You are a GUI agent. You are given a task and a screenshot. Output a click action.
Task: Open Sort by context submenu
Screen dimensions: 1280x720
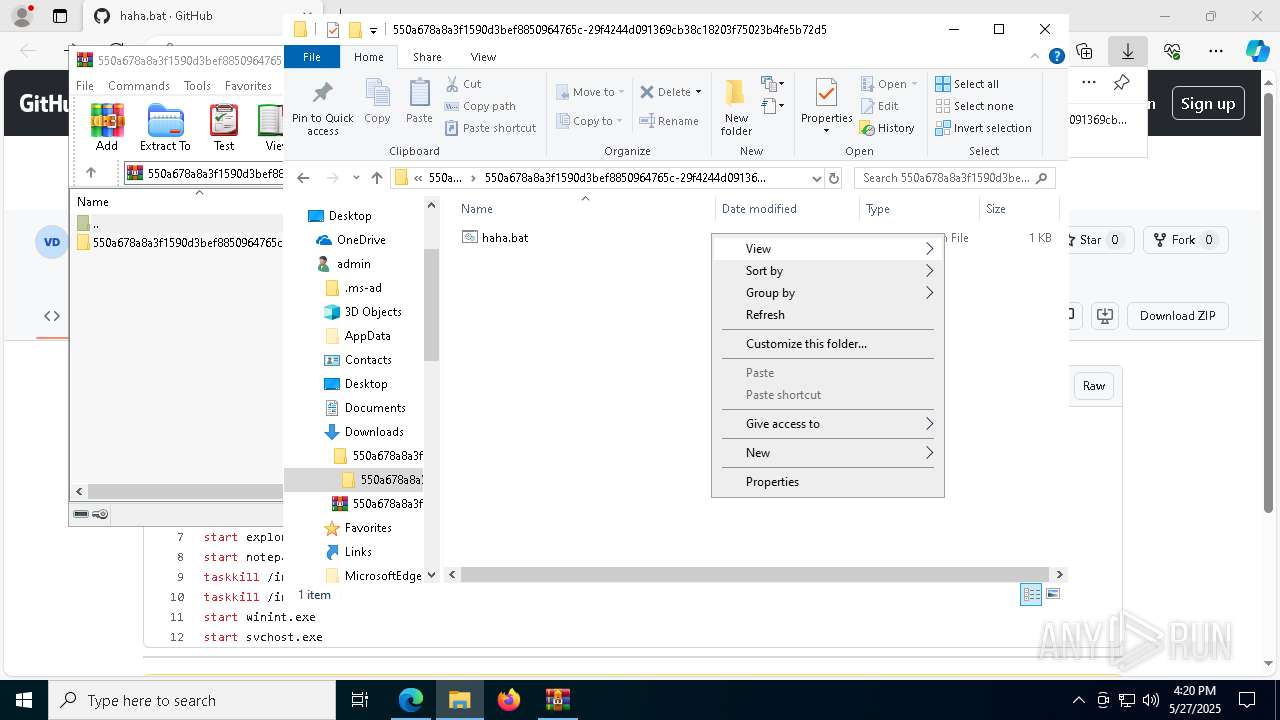tap(827, 271)
